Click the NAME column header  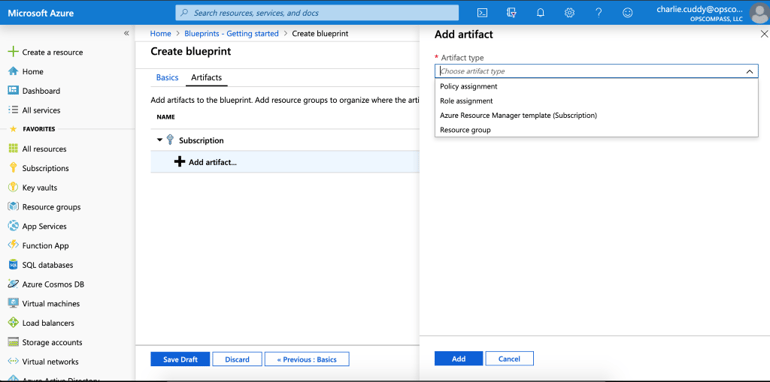165,117
